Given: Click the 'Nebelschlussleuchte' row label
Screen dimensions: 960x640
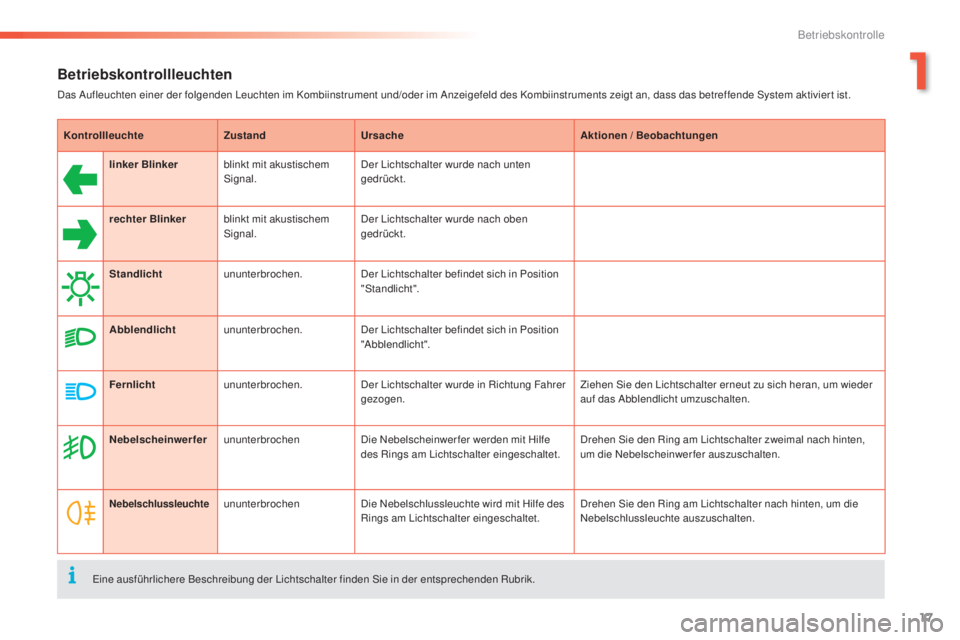Looking at the screenshot, I should pyautogui.click(x=159, y=503).
